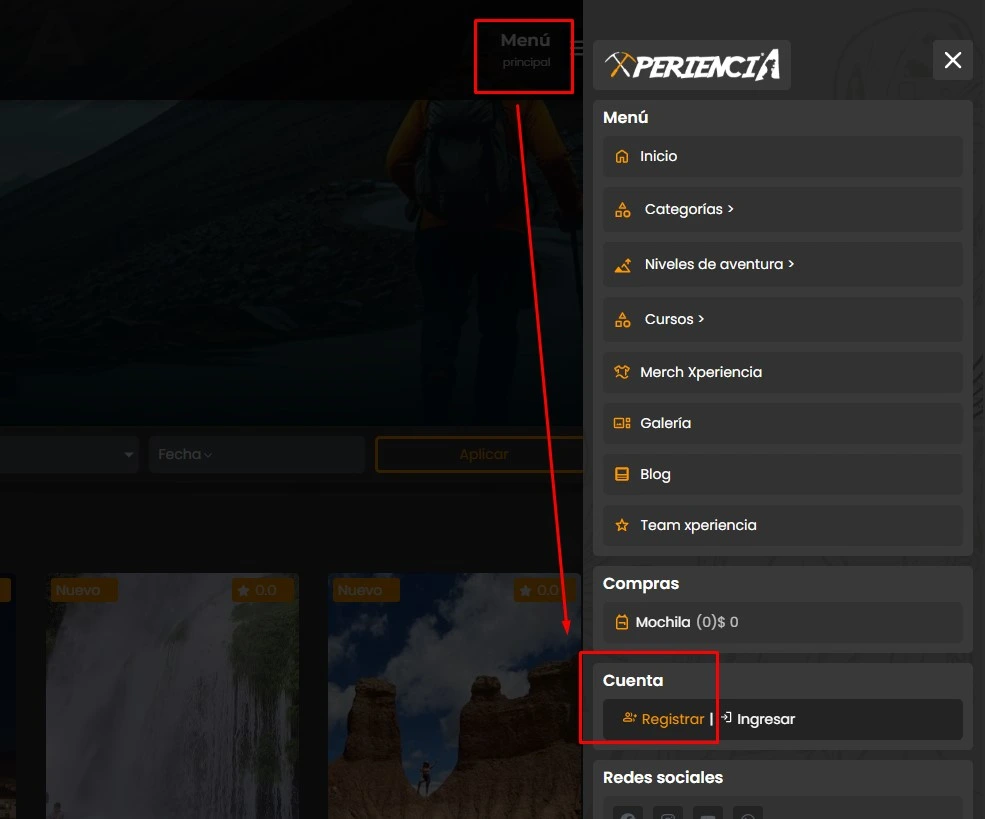Close the side menu with the X button
Viewport: 985px width, 819px height.
pyautogui.click(x=952, y=60)
